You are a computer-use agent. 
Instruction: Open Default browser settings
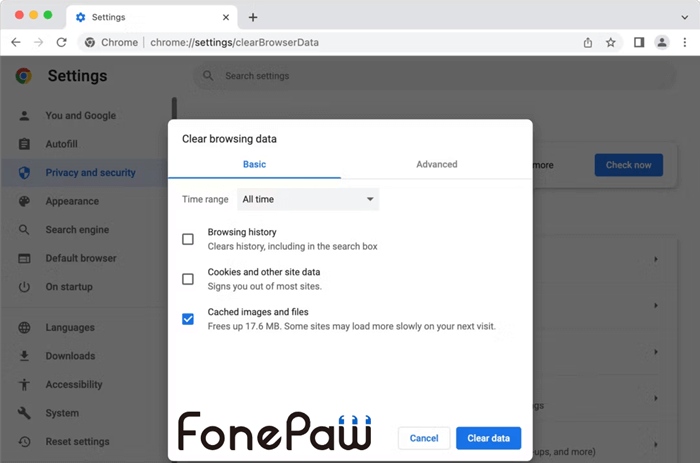[81, 259]
